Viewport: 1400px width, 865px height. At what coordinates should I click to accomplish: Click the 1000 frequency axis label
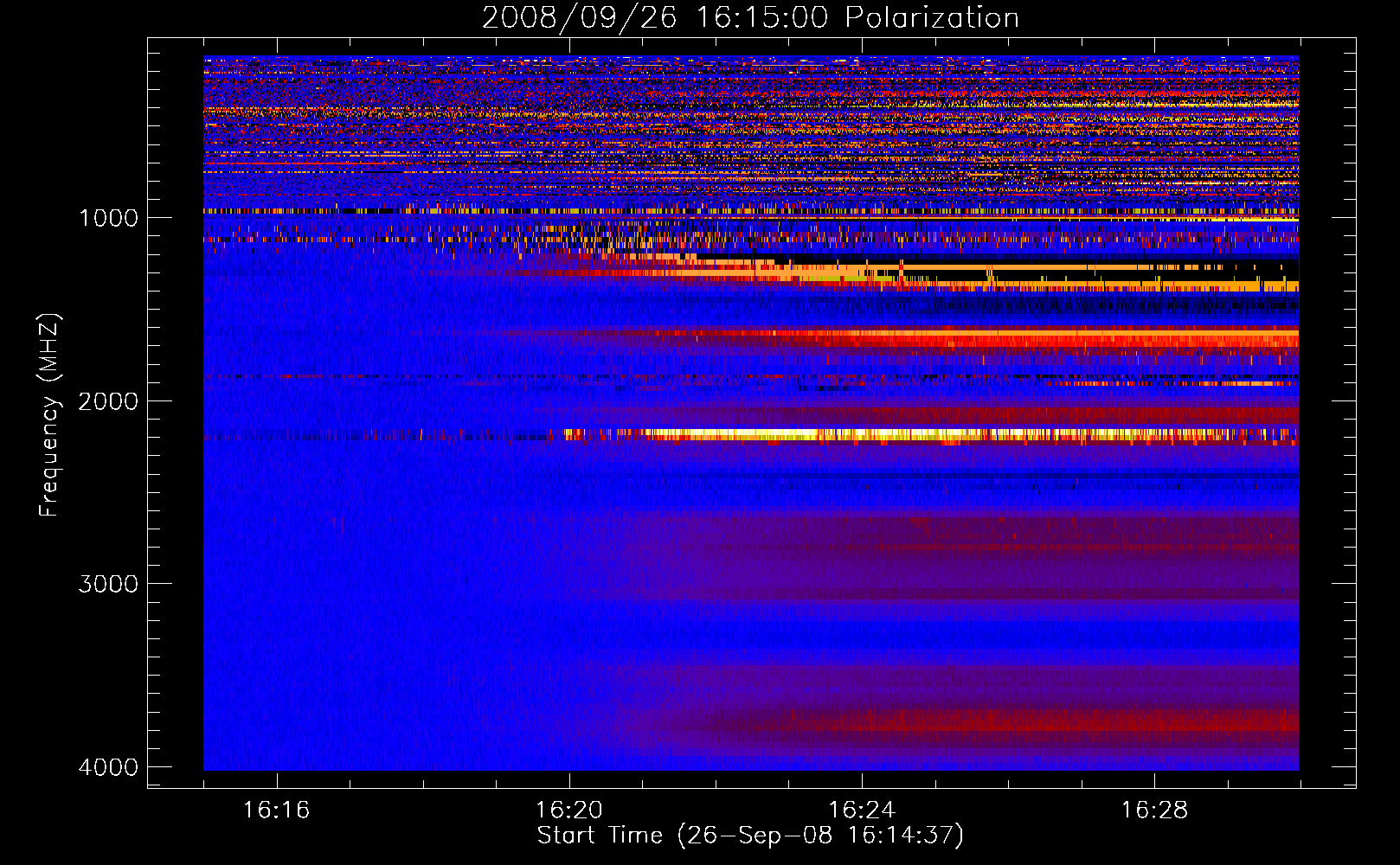(x=108, y=218)
